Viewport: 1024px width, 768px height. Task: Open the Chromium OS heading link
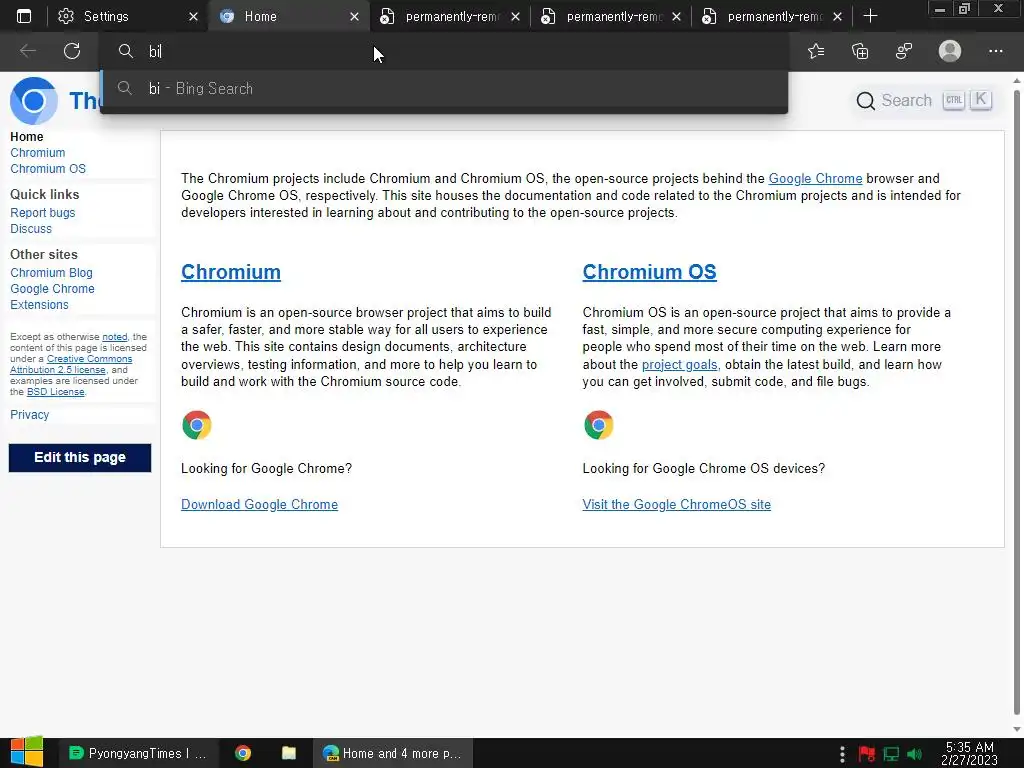[649, 272]
